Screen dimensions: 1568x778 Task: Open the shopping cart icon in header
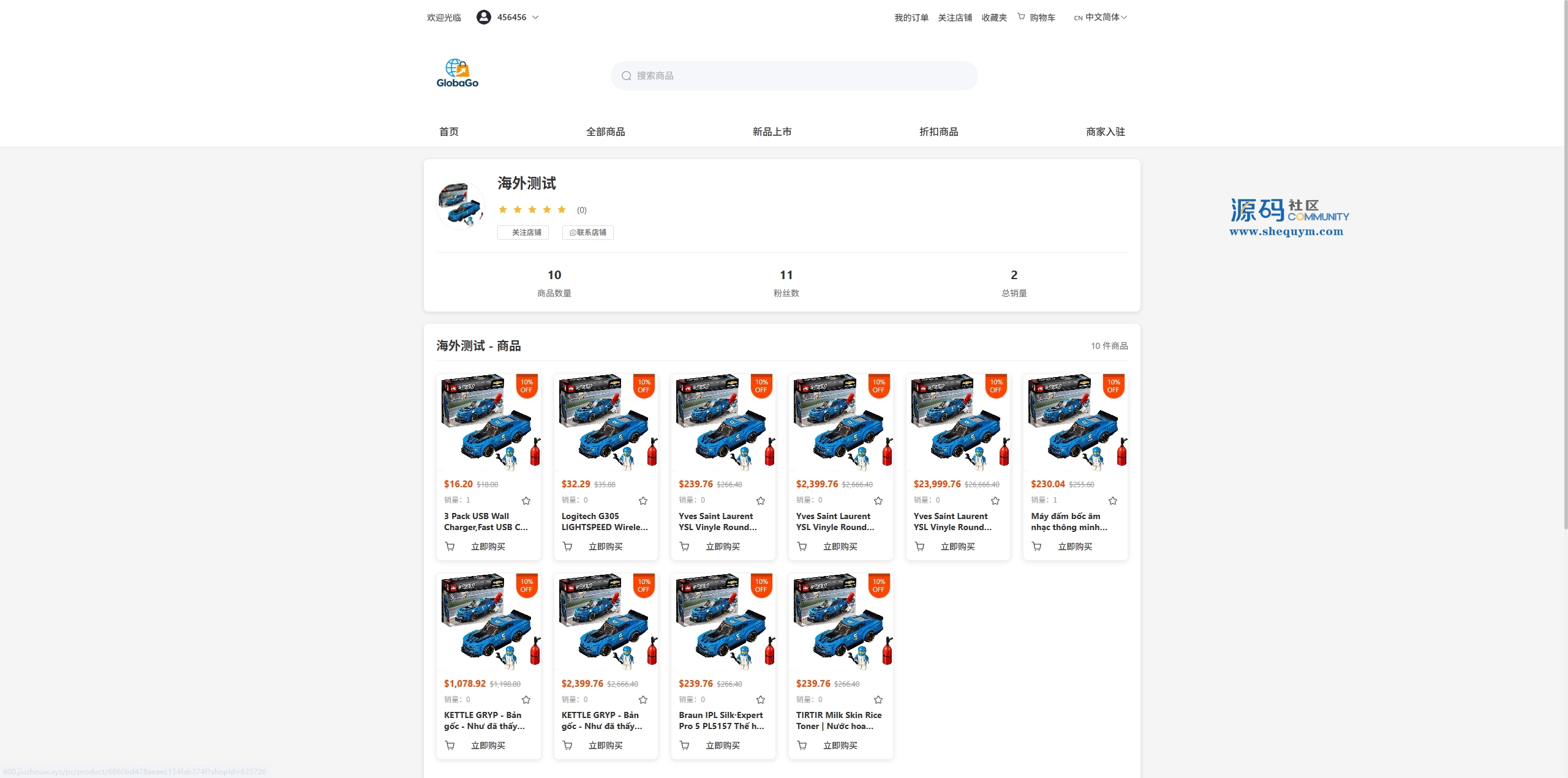(1021, 17)
